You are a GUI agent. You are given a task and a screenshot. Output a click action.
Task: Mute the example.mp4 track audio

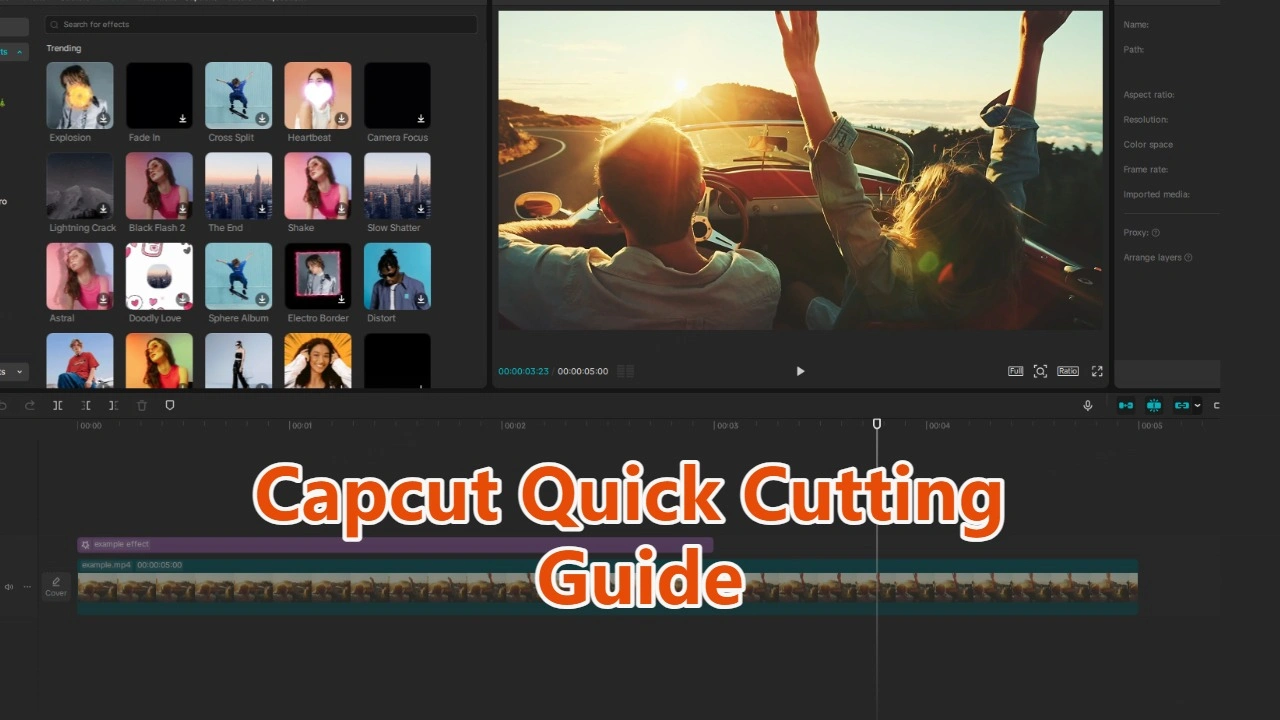9,587
